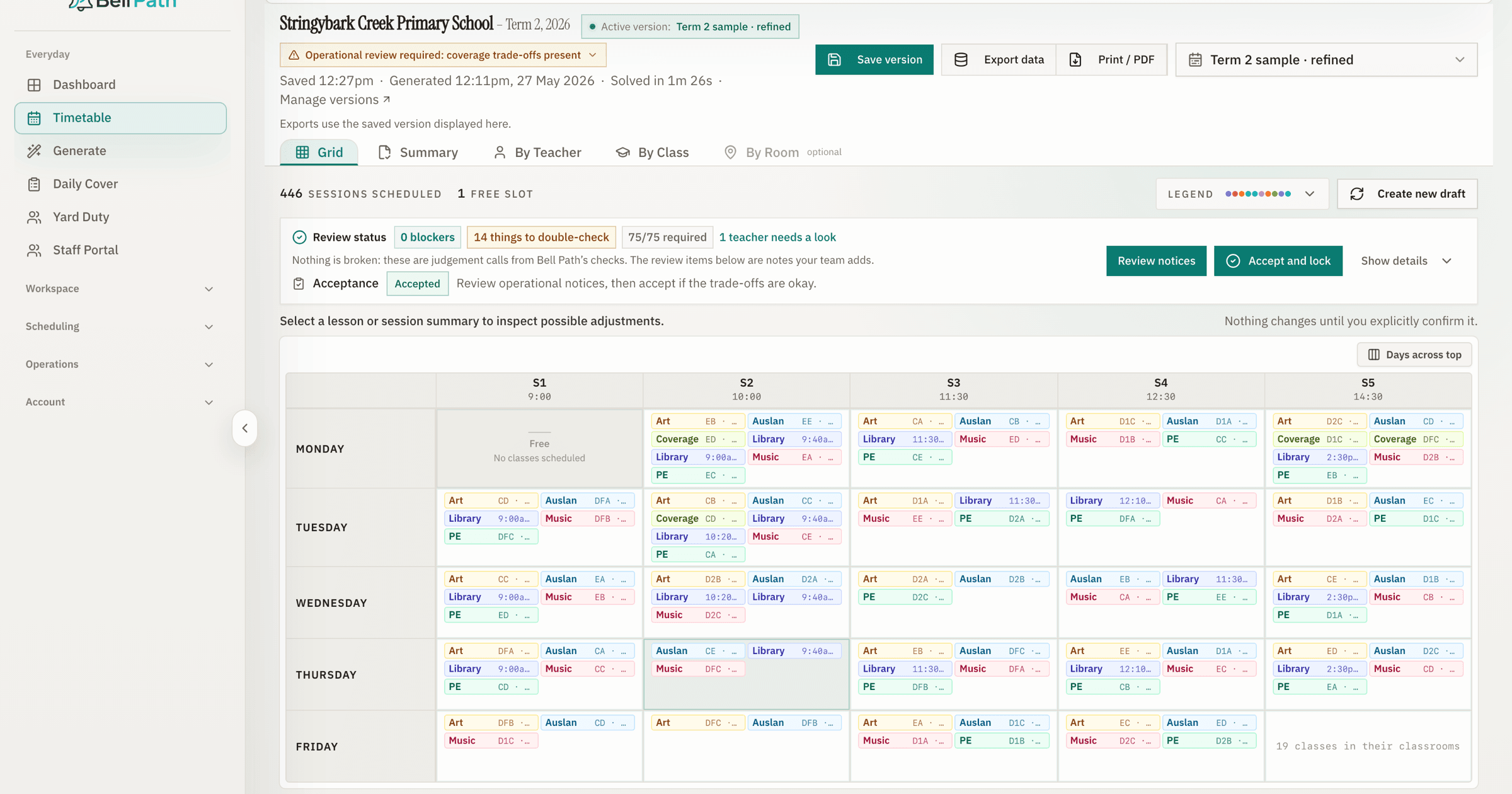Click the Review status check circle icon
1512x794 pixels.
(x=299, y=237)
